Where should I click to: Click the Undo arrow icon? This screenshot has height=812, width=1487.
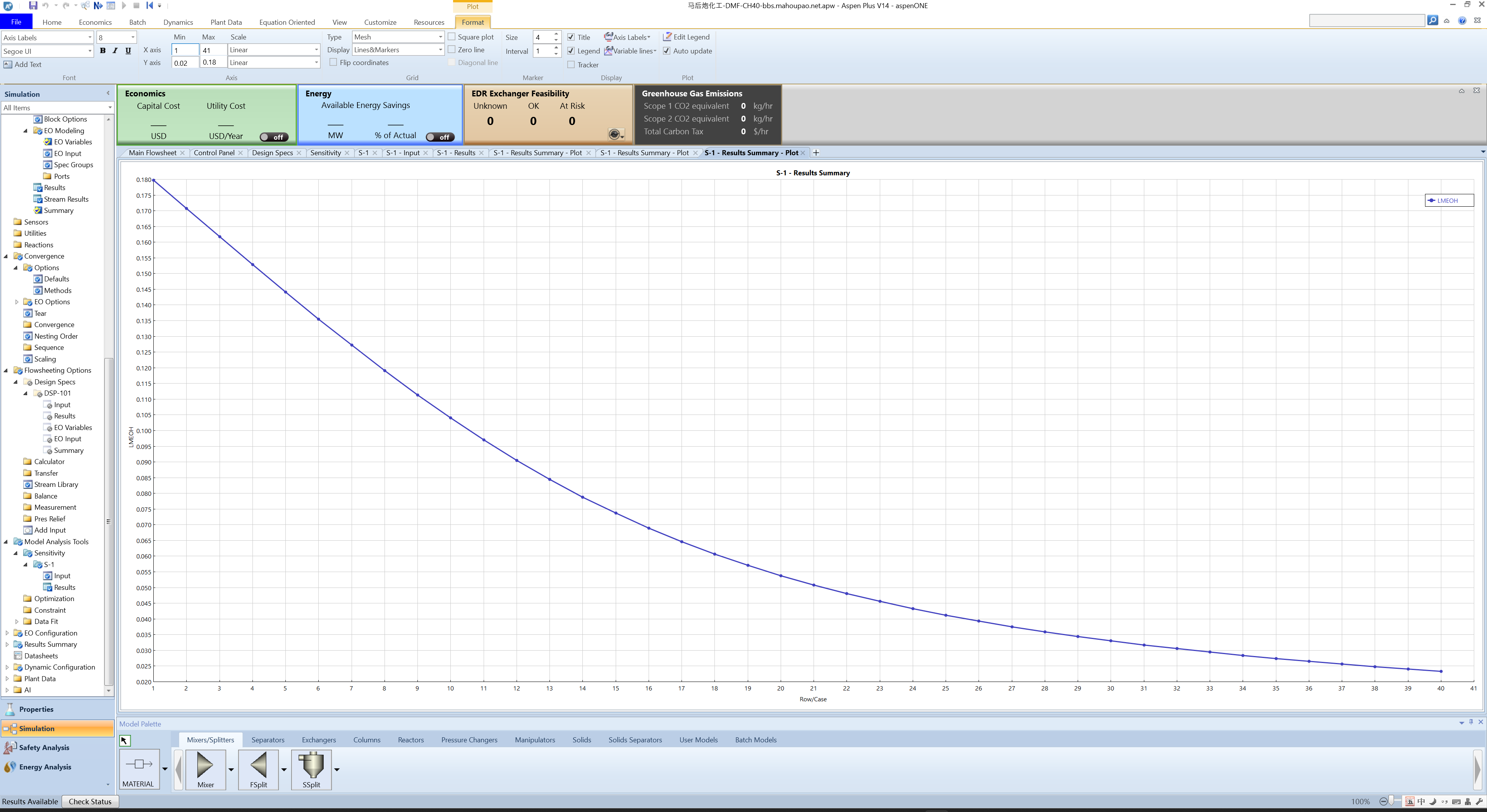46,6
